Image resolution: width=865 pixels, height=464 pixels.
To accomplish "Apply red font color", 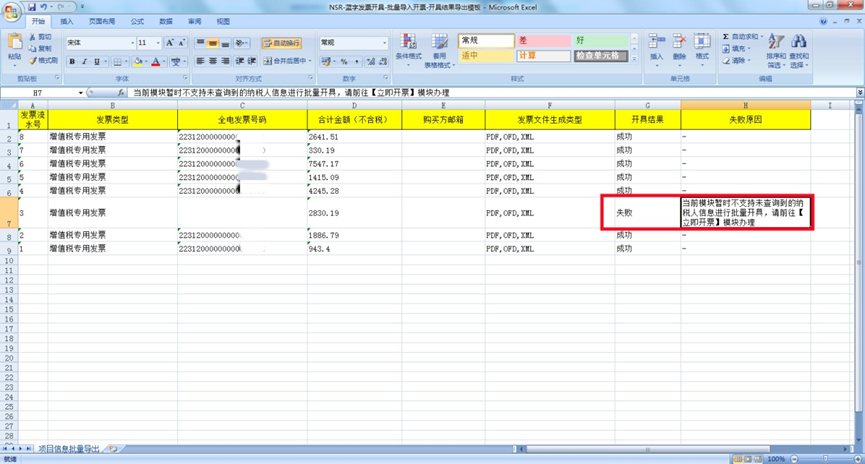I will coord(156,61).
